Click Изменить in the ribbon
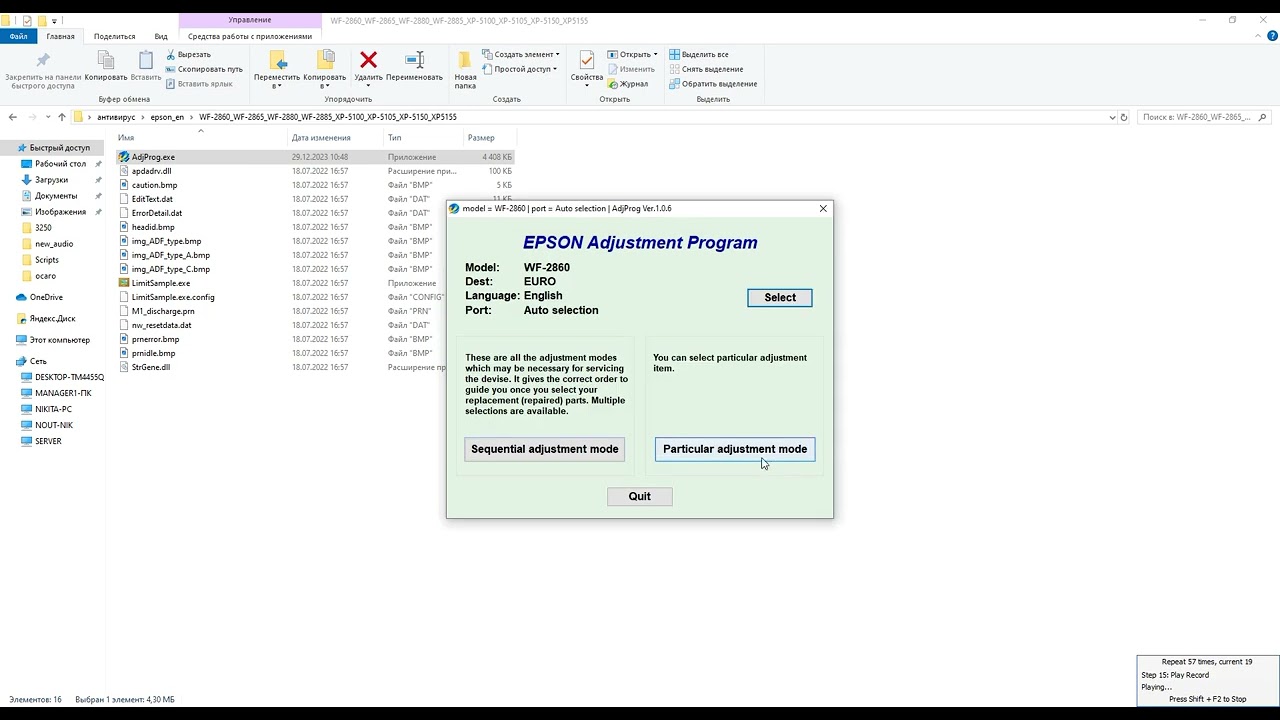 point(631,69)
